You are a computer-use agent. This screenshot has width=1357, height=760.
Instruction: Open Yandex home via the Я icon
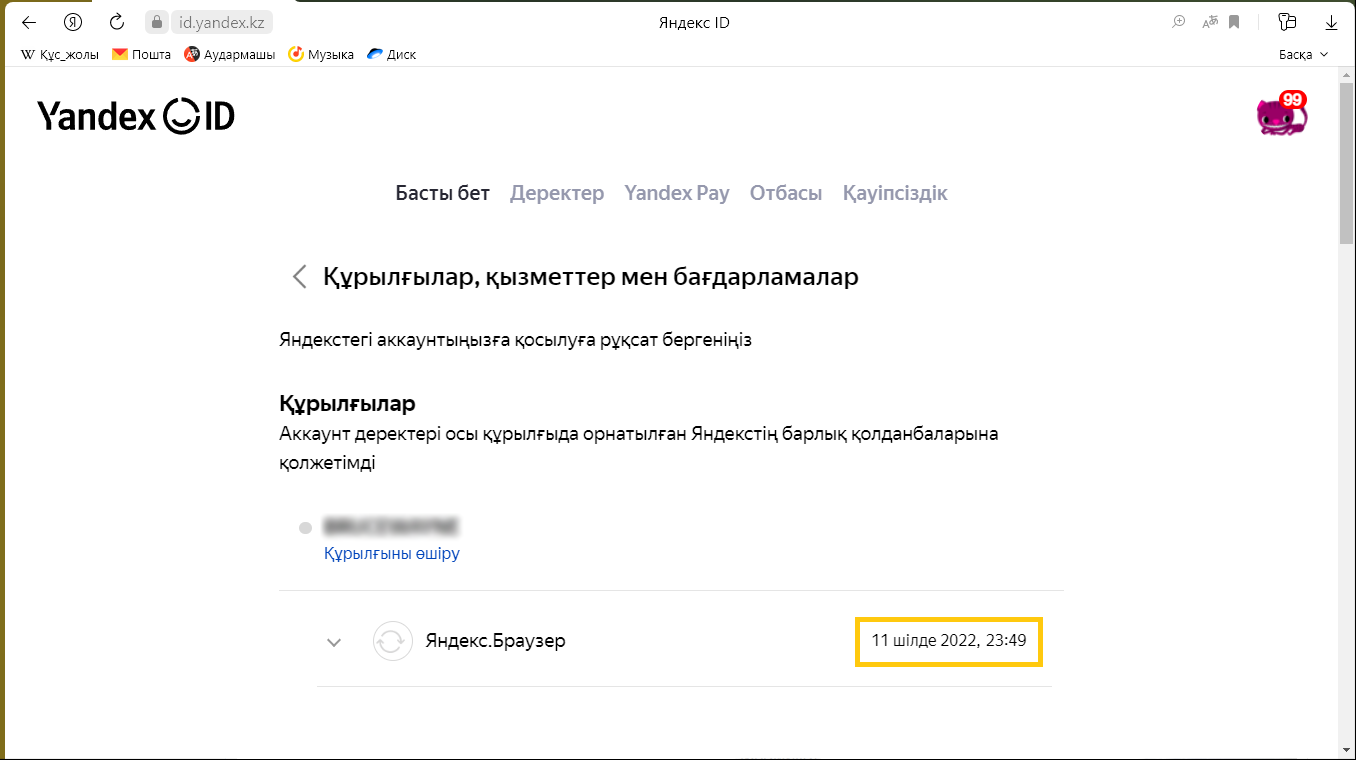coord(73,22)
